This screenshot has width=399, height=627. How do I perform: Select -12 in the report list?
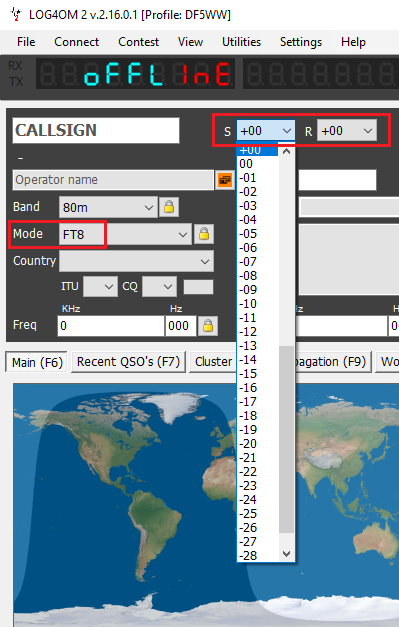point(258,331)
